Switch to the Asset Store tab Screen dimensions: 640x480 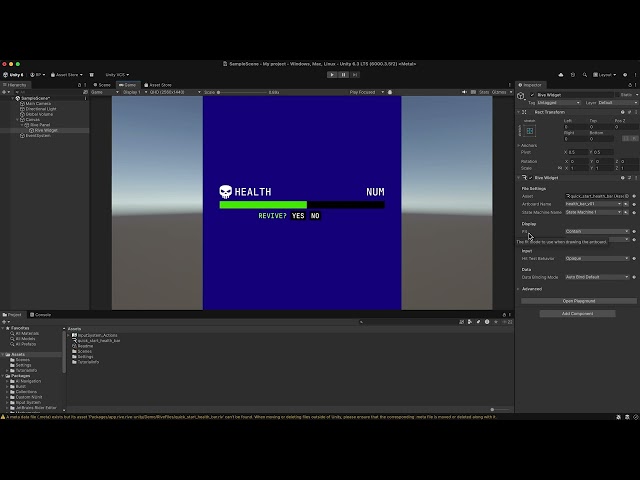tap(158, 85)
